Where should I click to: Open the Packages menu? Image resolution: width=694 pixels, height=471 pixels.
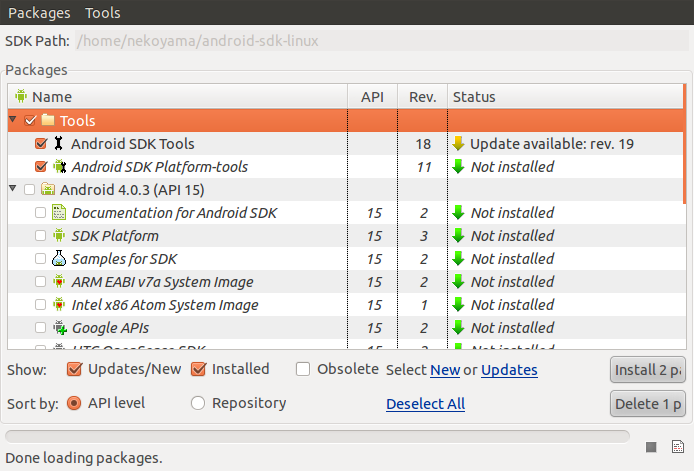tap(39, 13)
